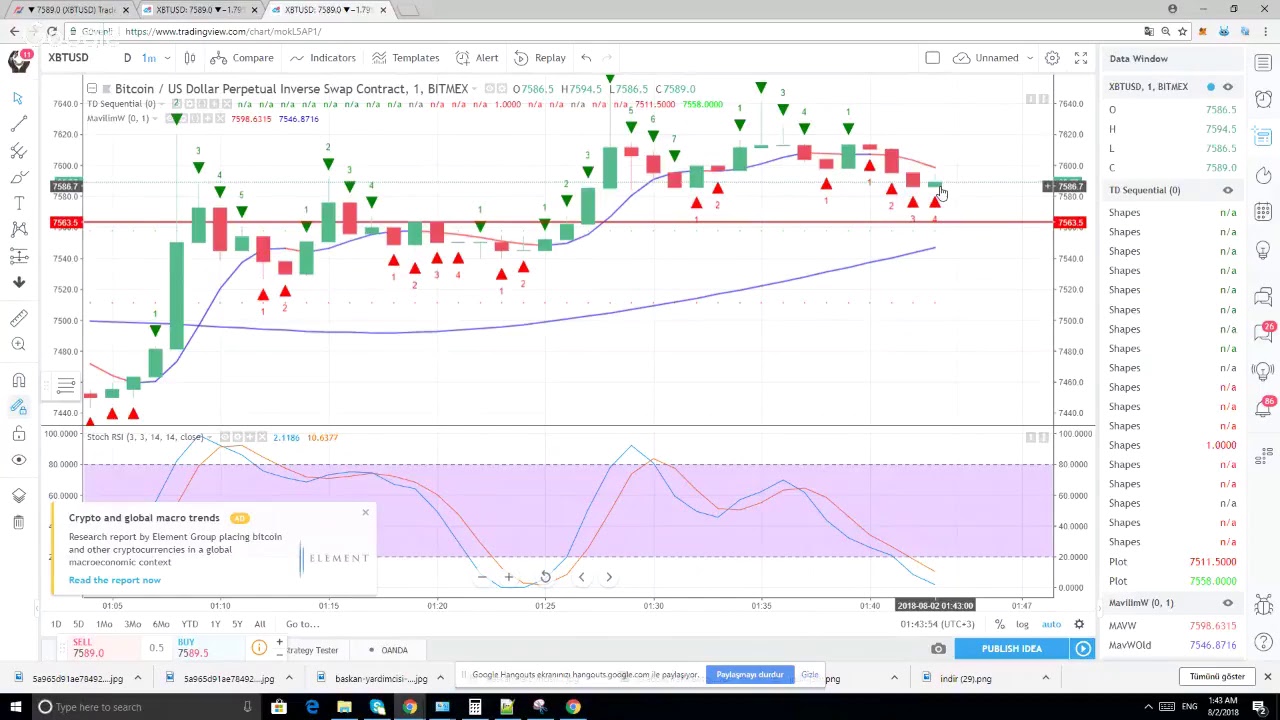Collapse the main chart legend box
The height and width of the screenshot is (720, 1280).
click(92, 89)
